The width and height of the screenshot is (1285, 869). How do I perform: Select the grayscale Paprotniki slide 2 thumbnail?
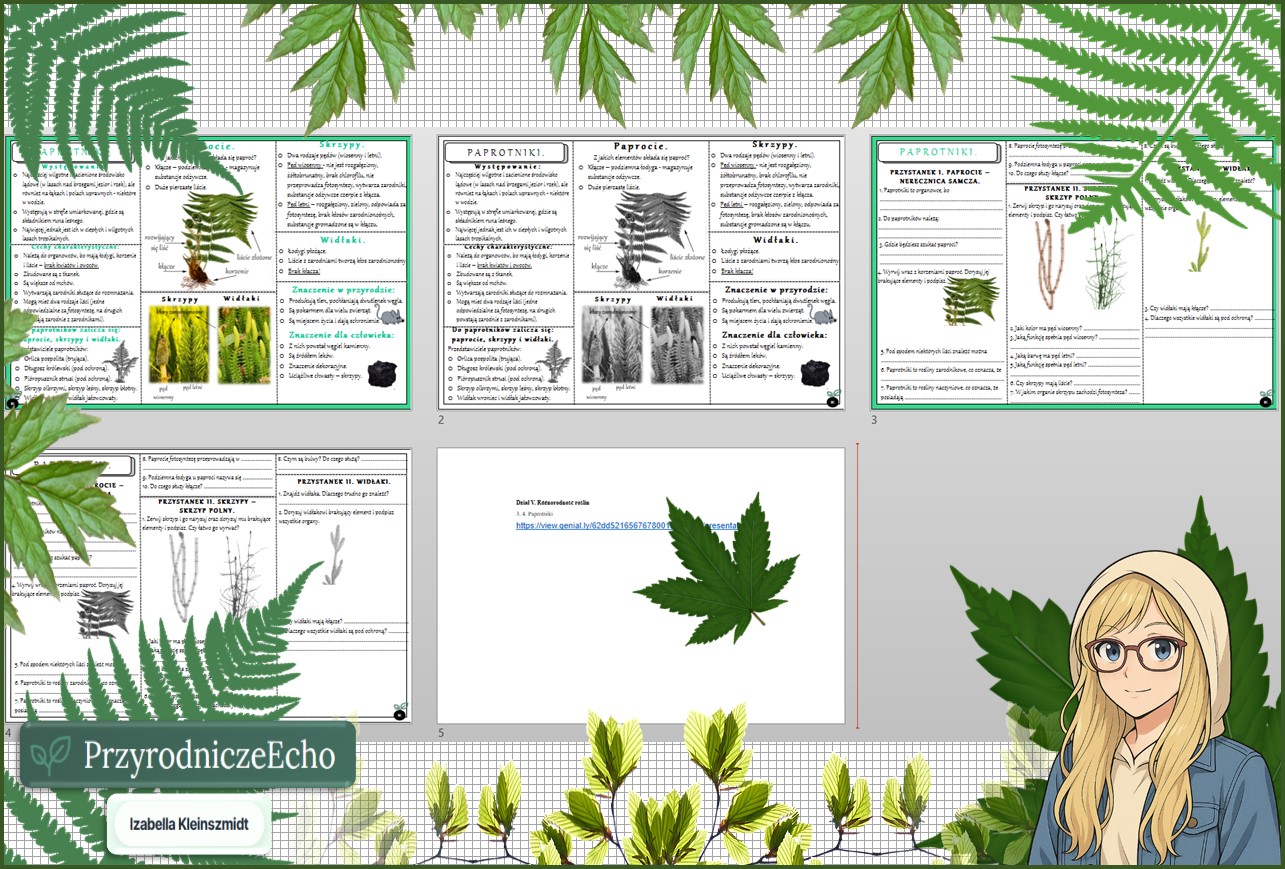[x=641, y=272]
